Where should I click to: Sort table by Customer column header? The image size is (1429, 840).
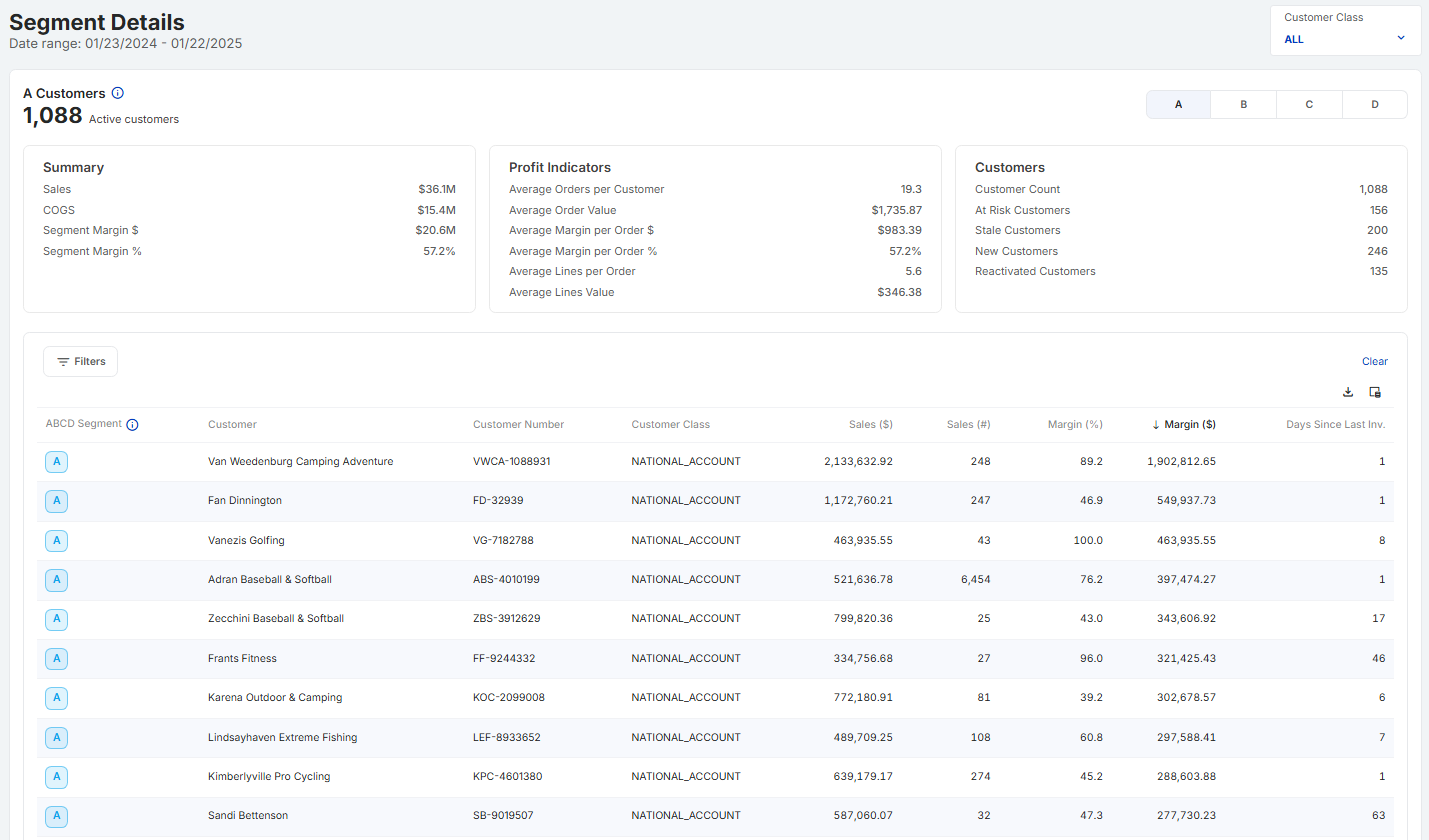coord(232,425)
